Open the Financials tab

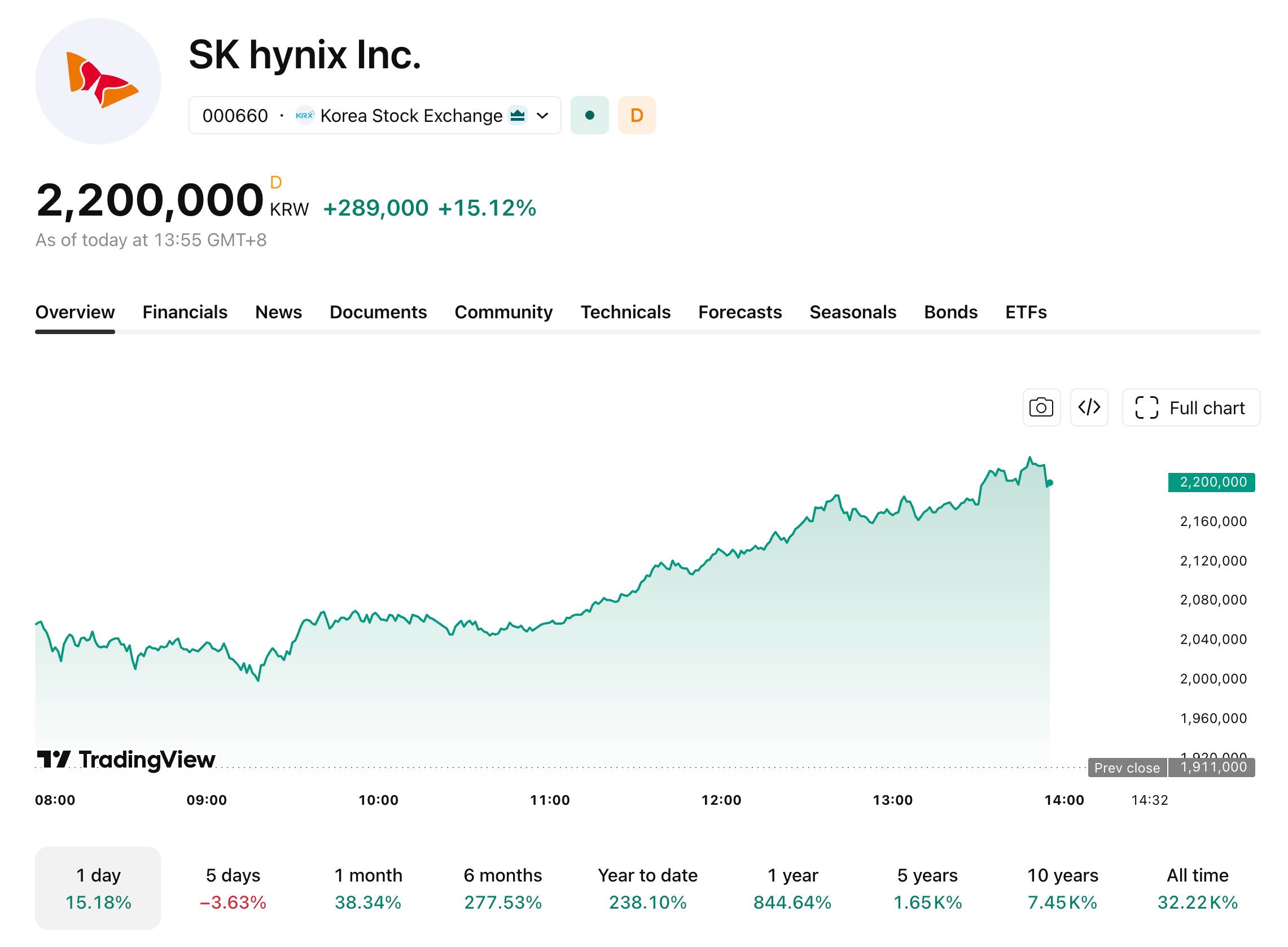tap(185, 312)
